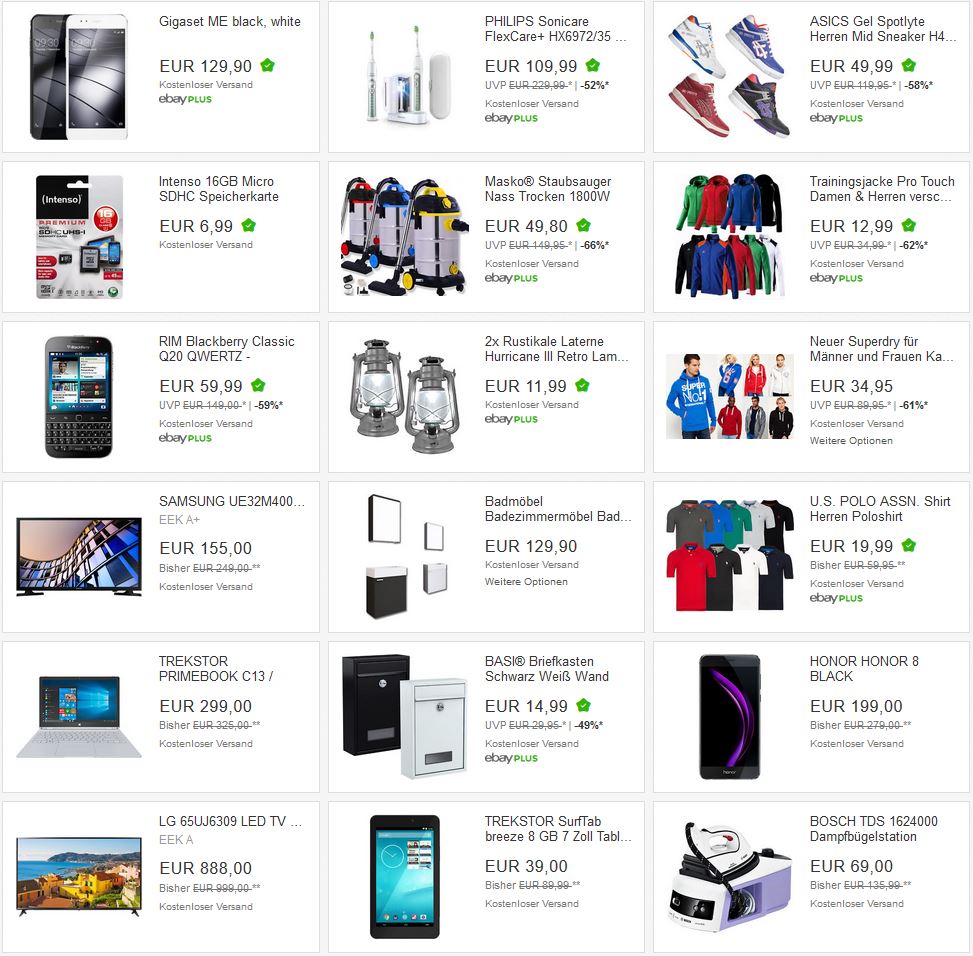The height and width of the screenshot is (956, 973).
Task: Click green badge next to Philips Sonicare price
Action: pos(593,65)
